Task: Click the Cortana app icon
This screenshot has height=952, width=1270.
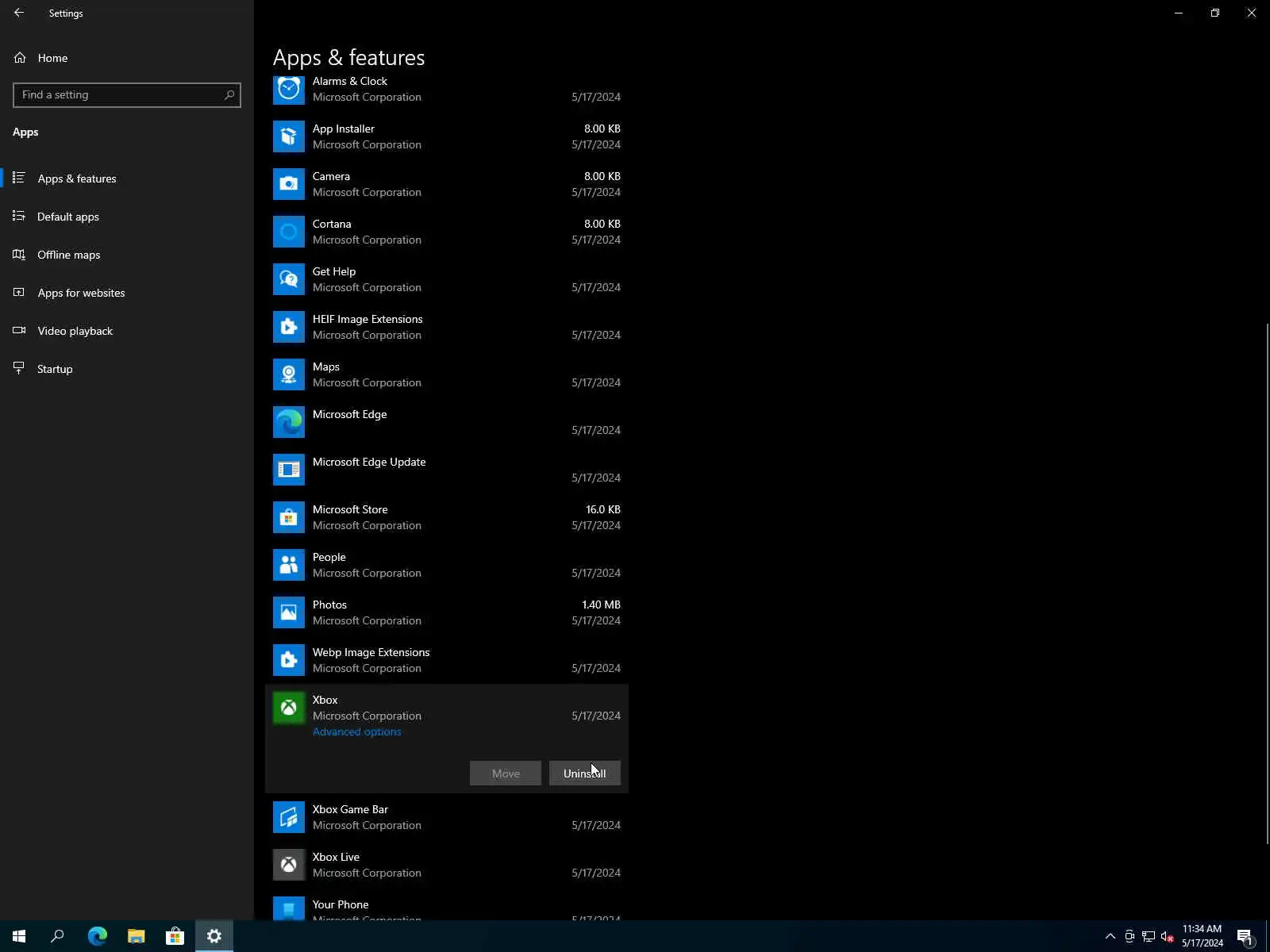Action: tap(289, 232)
